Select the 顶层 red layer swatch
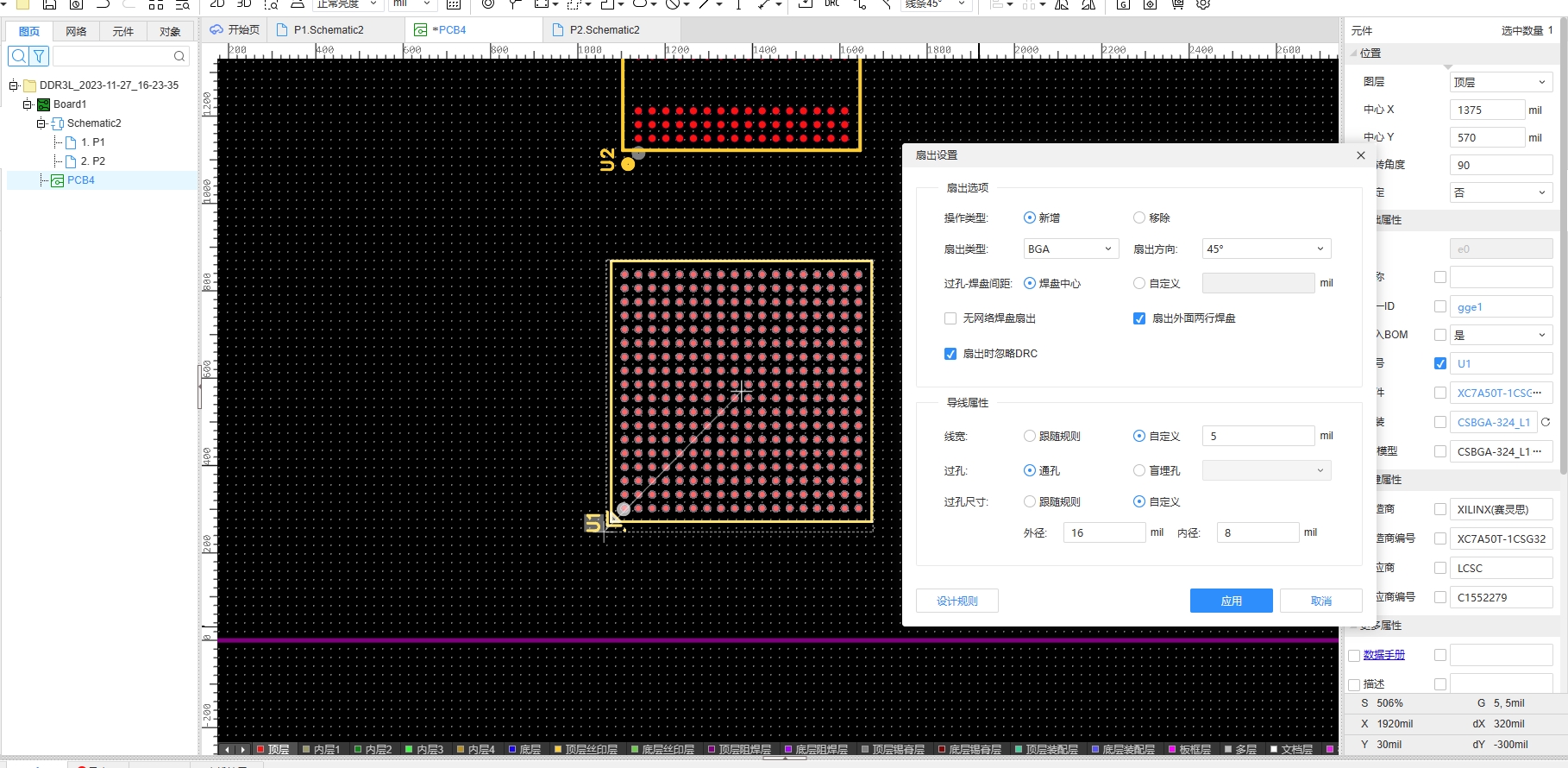The width and height of the screenshot is (1568, 768). pyautogui.click(x=261, y=749)
